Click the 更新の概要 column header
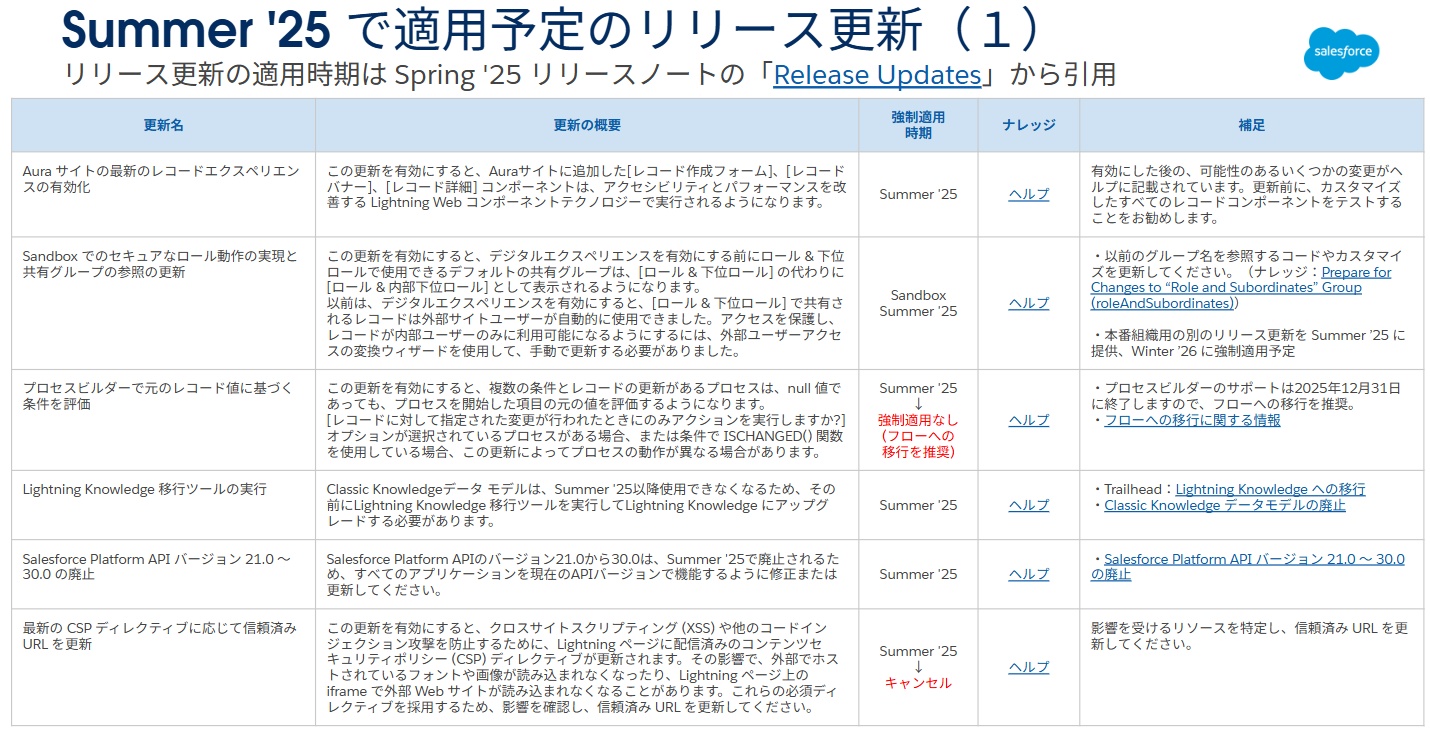Viewport: 1430px width, 743px height. tap(587, 125)
